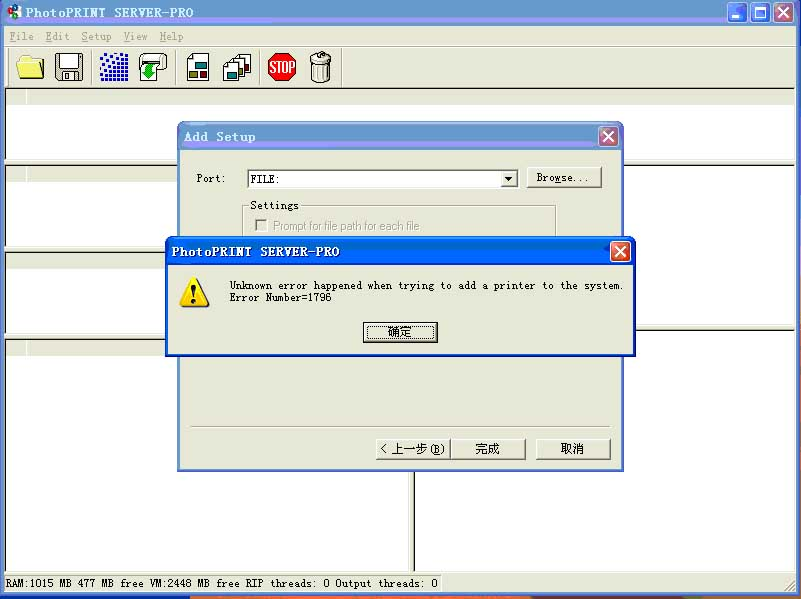801x599 pixels.
Task: Open the File menu
Action: click(21, 36)
